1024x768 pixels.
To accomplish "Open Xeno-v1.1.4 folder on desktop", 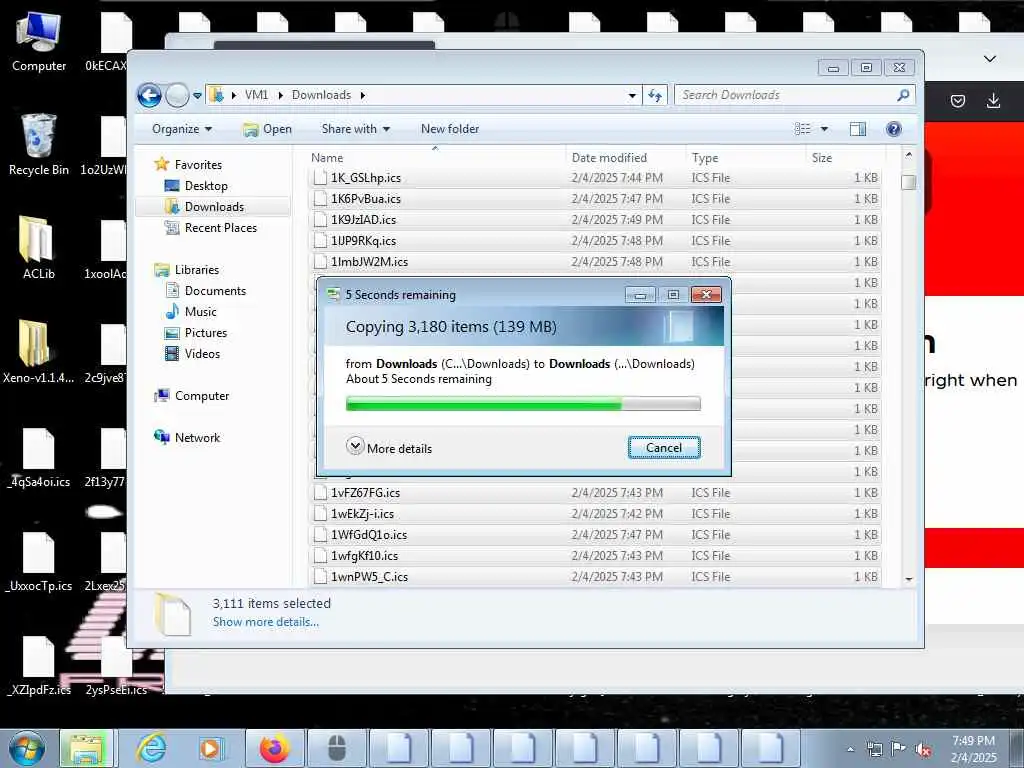I will coord(39,351).
